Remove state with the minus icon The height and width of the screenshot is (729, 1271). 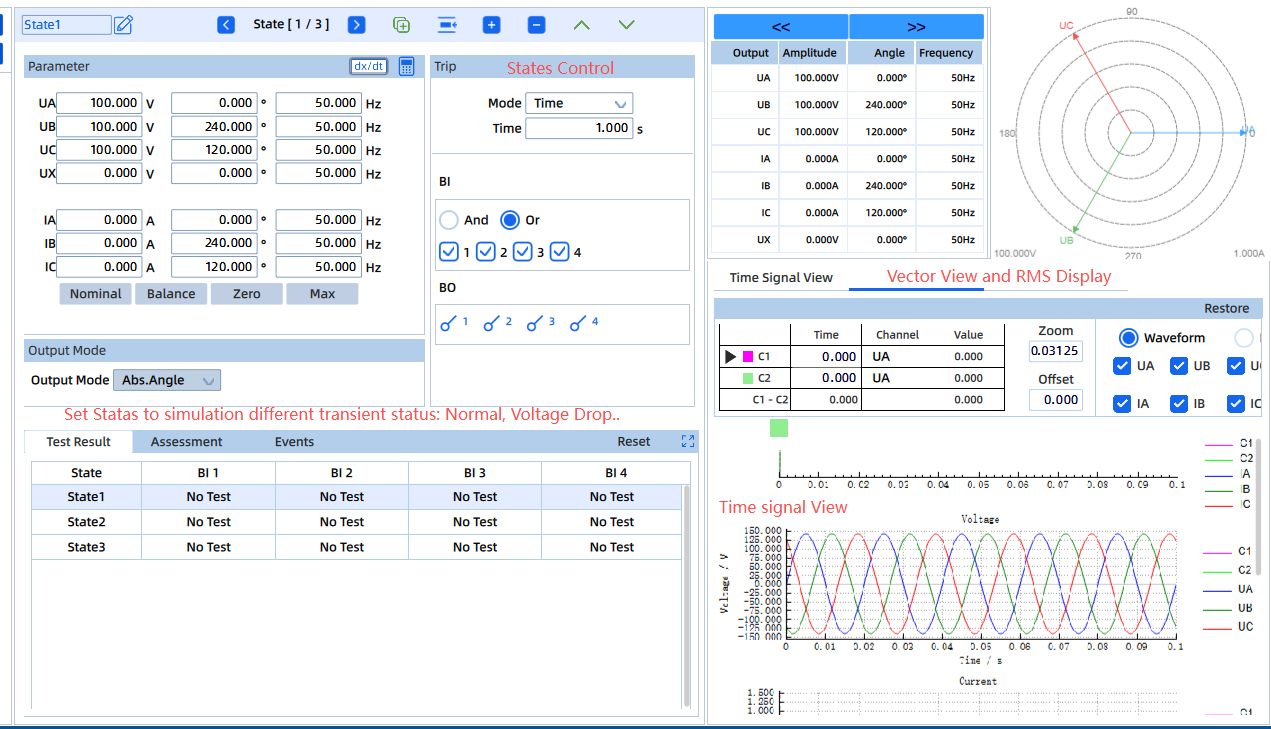pos(536,25)
